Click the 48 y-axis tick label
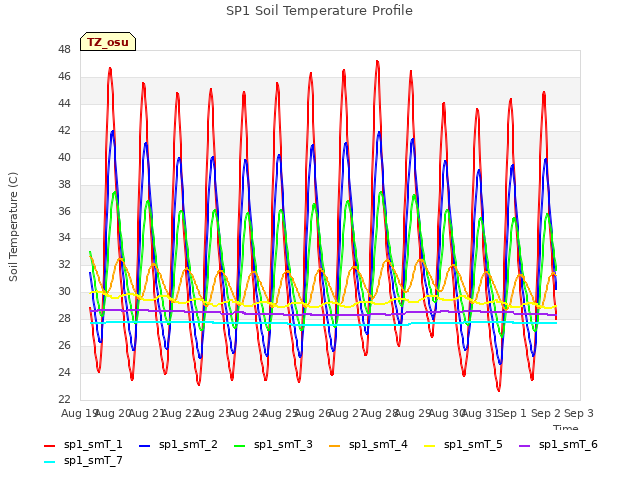Image resolution: width=640 pixels, height=480 pixels. [64, 50]
